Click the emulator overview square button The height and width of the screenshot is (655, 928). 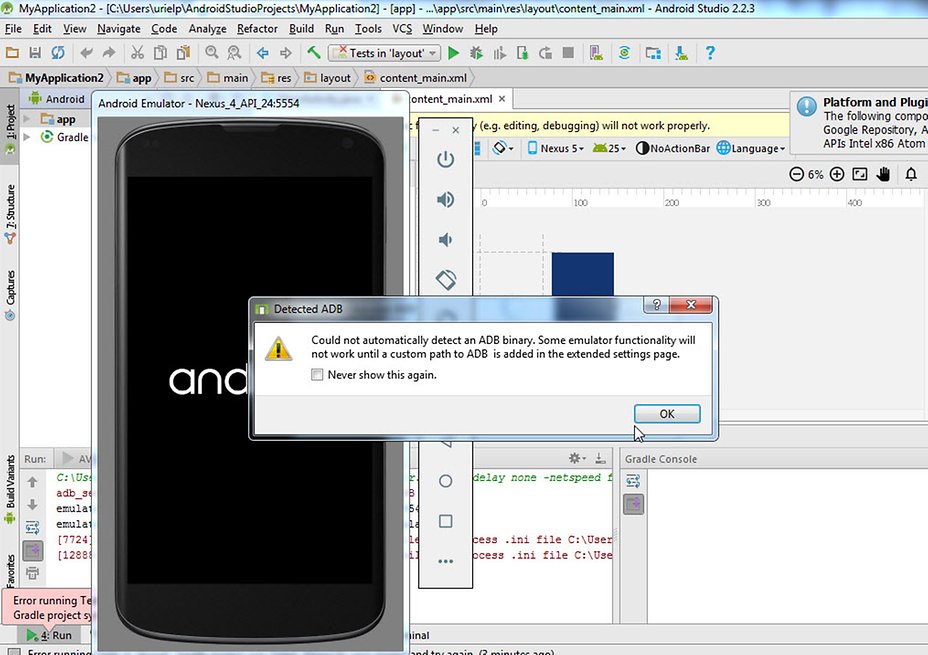click(446, 521)
